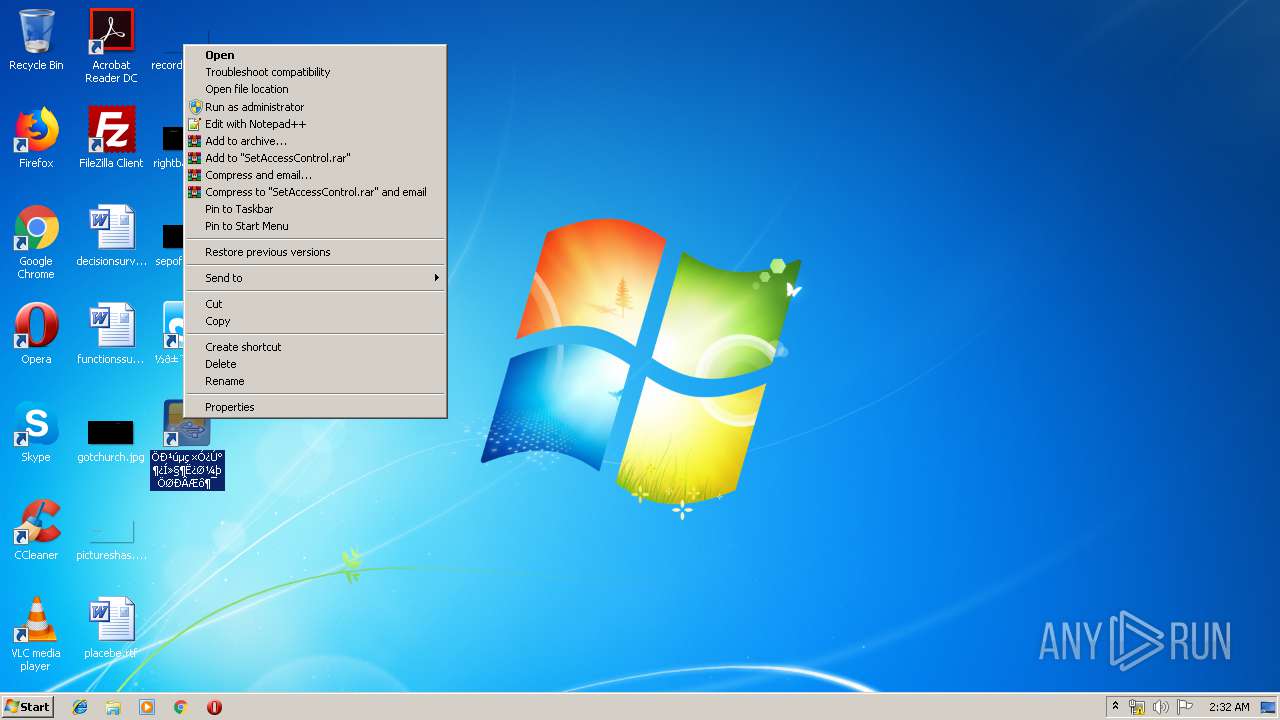Select Rename in context menu
The image size is (1280, 720).
(x=315, y=381)
